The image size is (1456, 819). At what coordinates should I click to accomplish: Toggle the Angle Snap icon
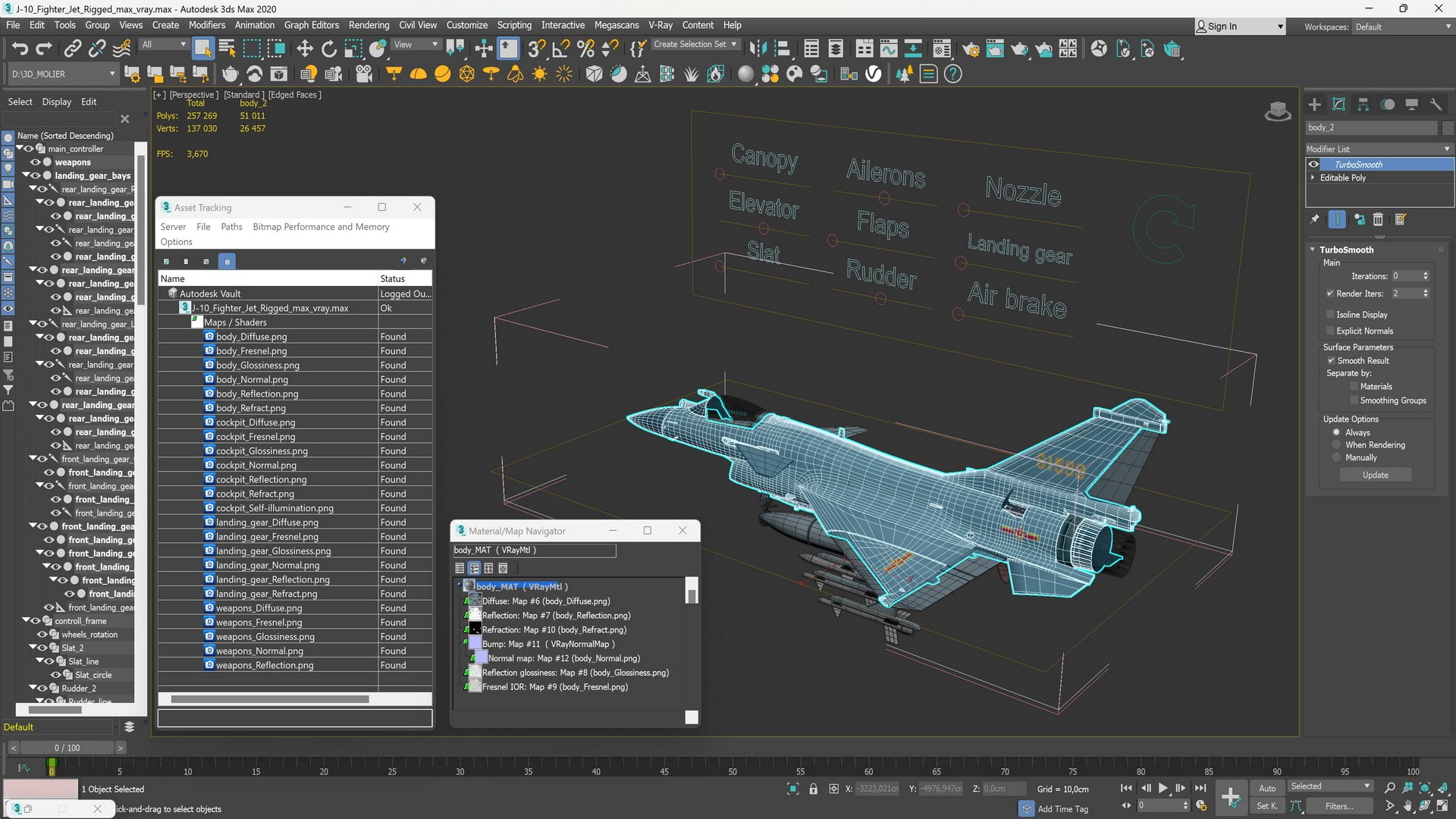tap(561, 49)
